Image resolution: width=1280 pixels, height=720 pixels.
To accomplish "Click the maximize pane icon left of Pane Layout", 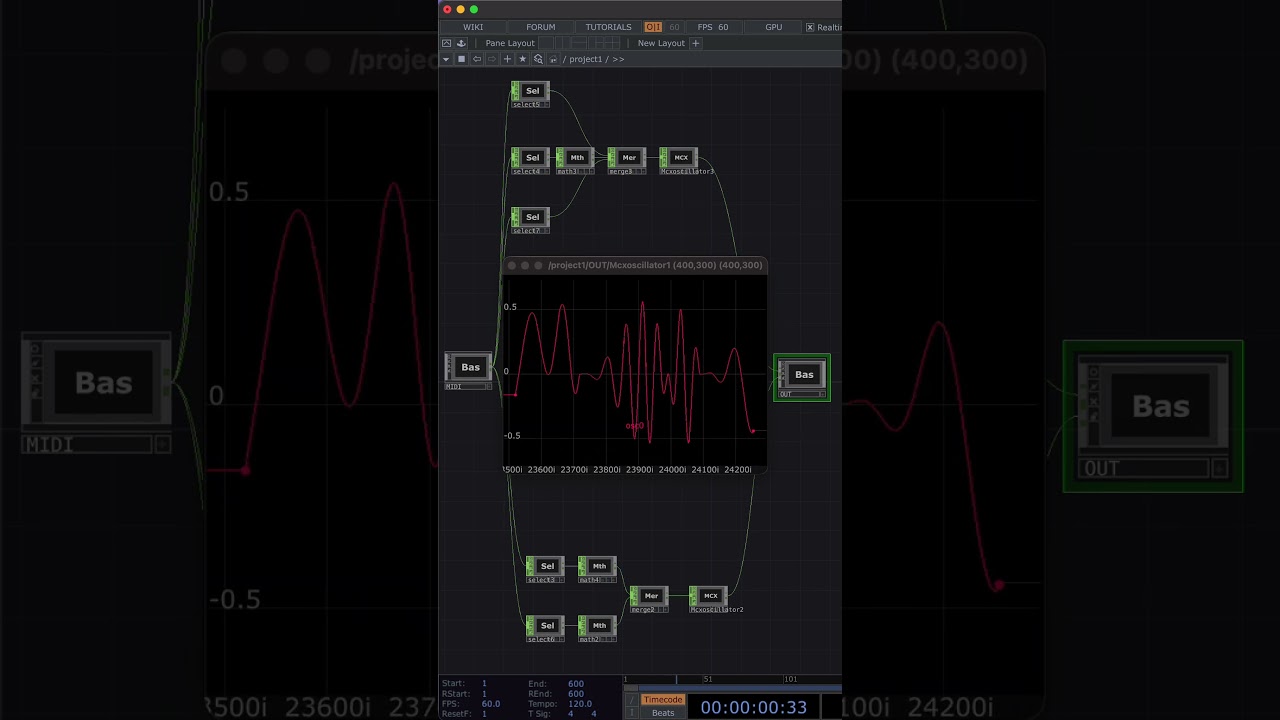I will pyautogui.click(x=446, y=43).
